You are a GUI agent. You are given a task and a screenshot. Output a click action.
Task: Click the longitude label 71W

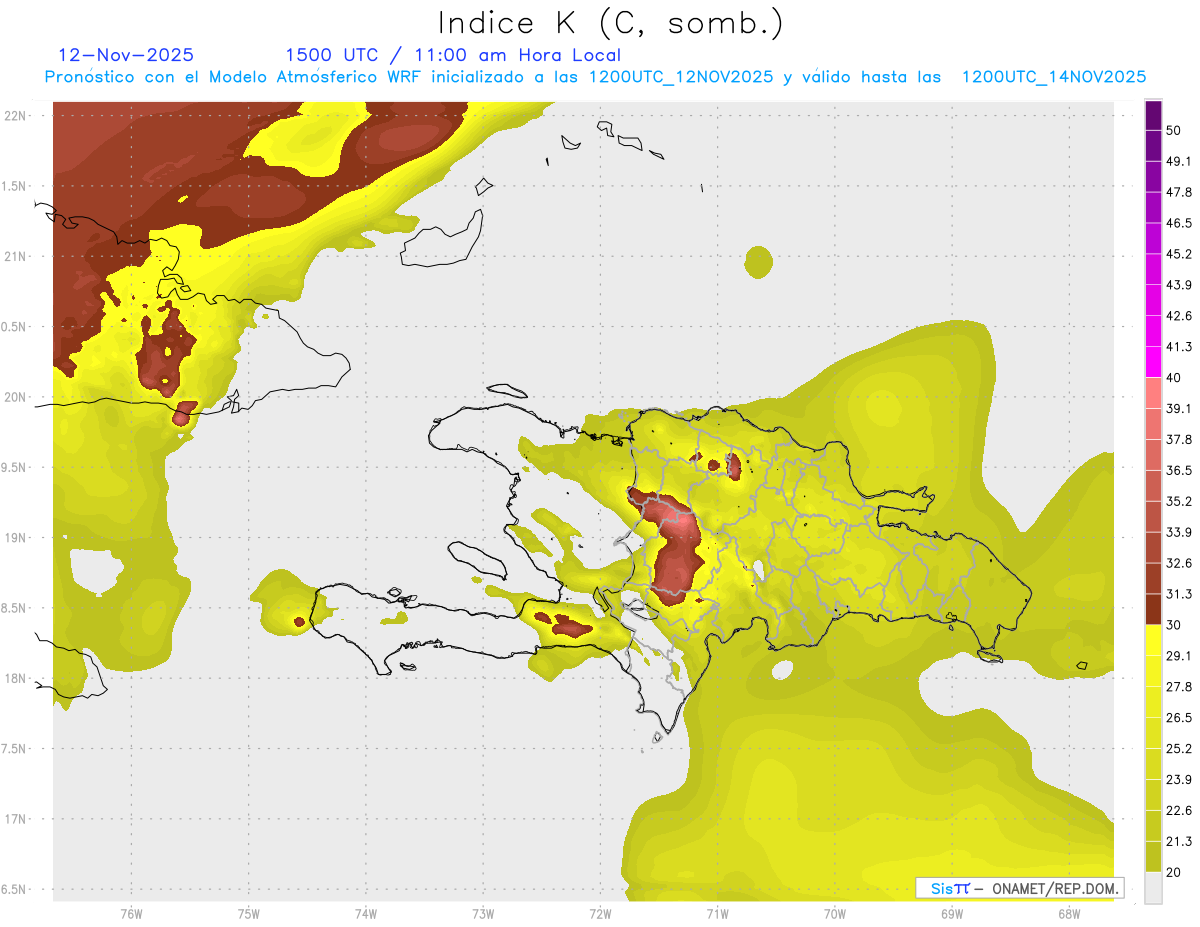click(717, 914)
